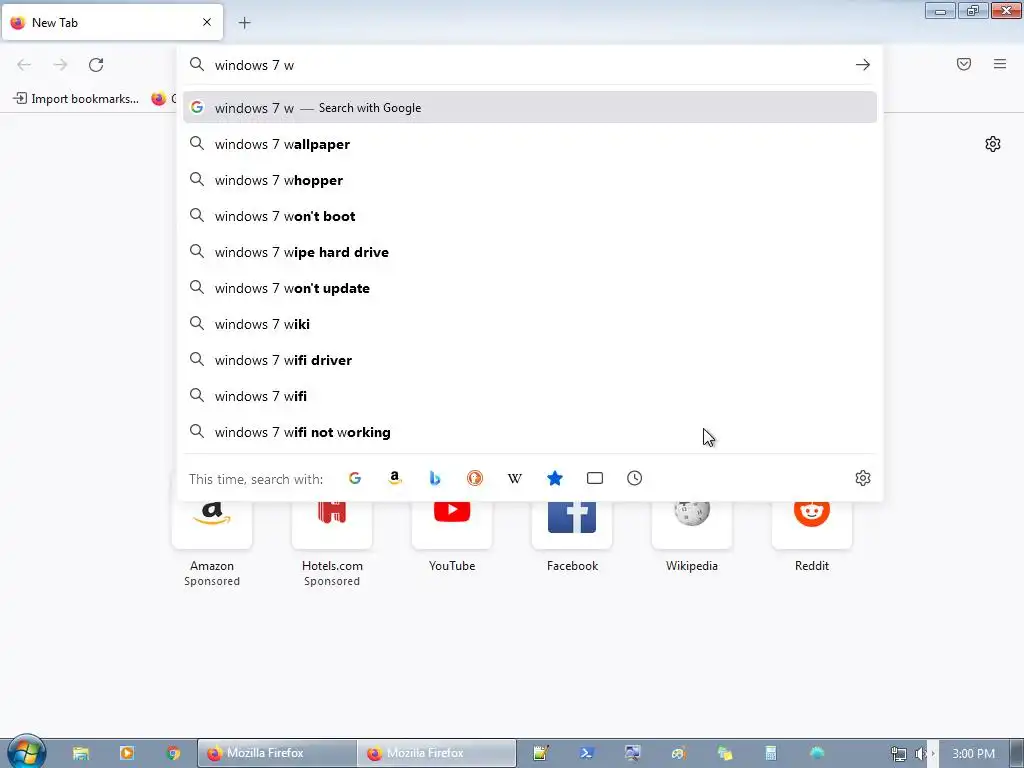This screenshot has width=1024, height=768.
Task: Choose suggestion 'windows 7 wifi driver'
Action: [530, 360]
